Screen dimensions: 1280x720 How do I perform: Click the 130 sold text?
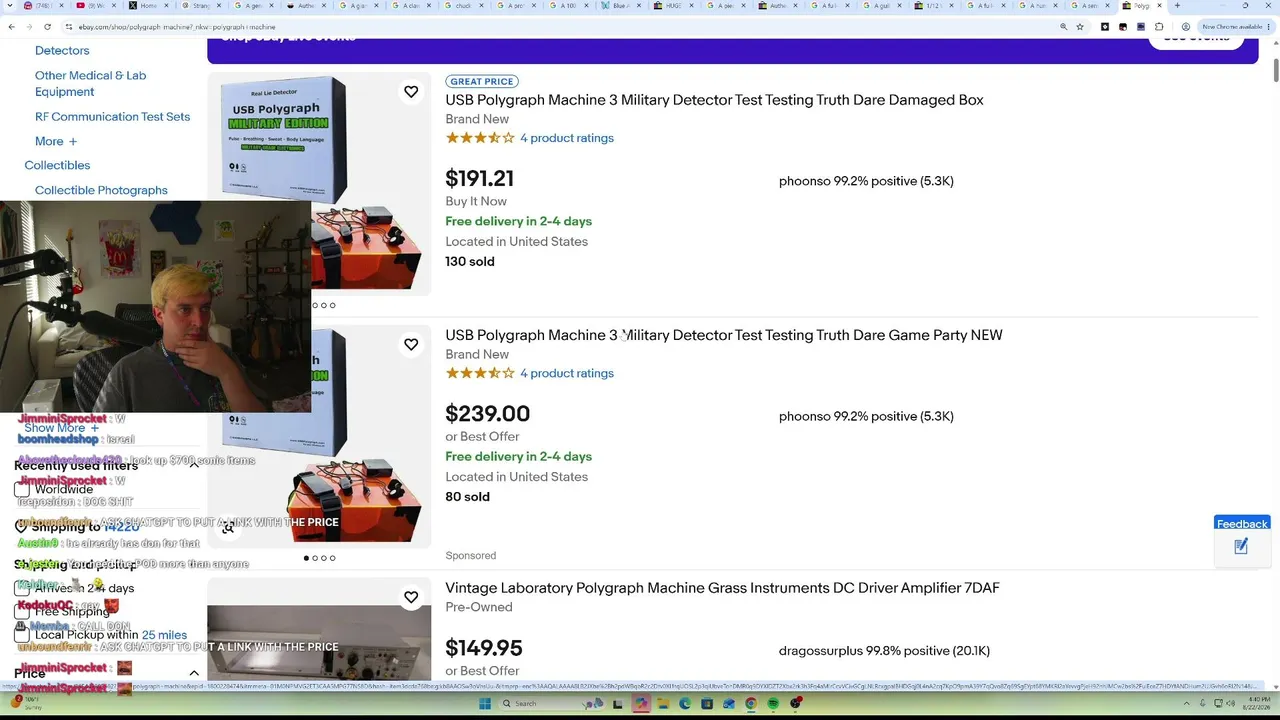[x=470, y=262]
